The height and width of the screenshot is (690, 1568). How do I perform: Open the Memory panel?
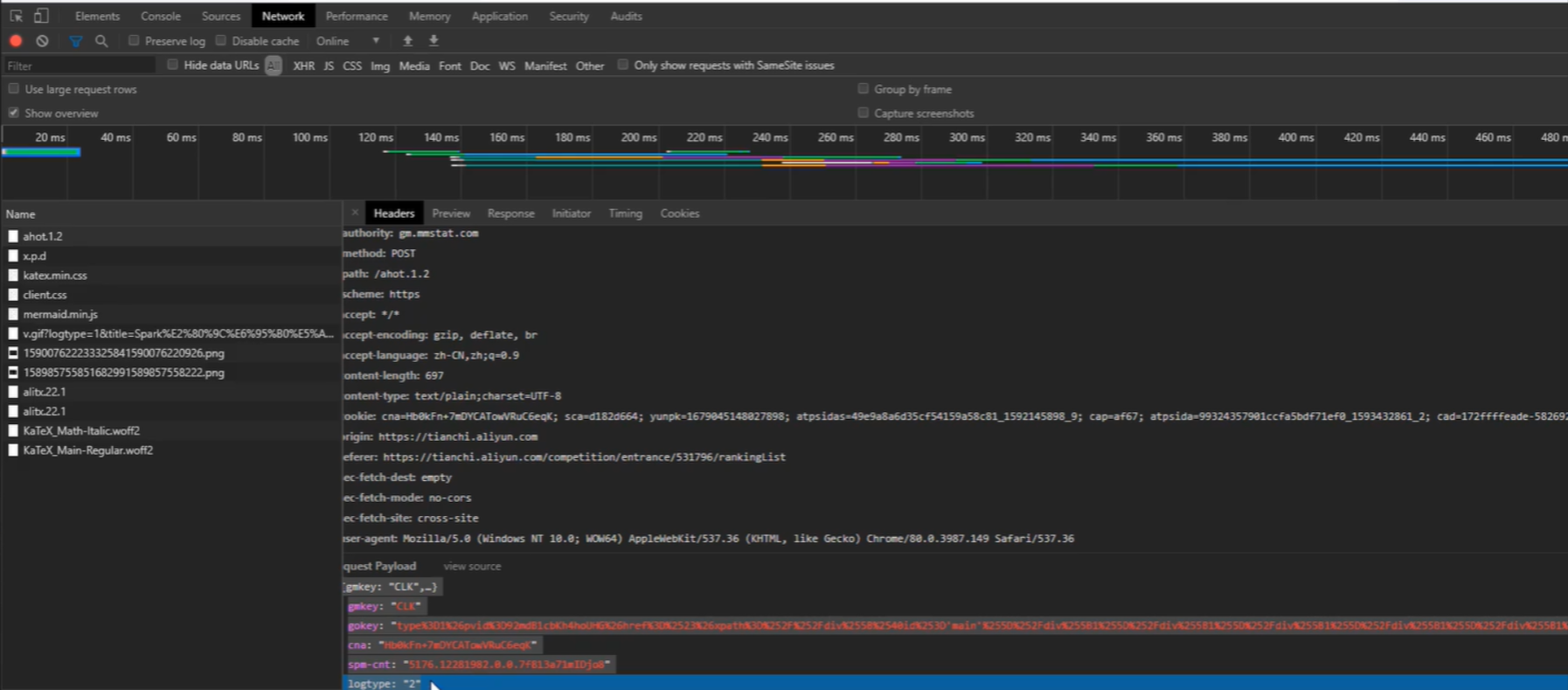click(429, 16)
